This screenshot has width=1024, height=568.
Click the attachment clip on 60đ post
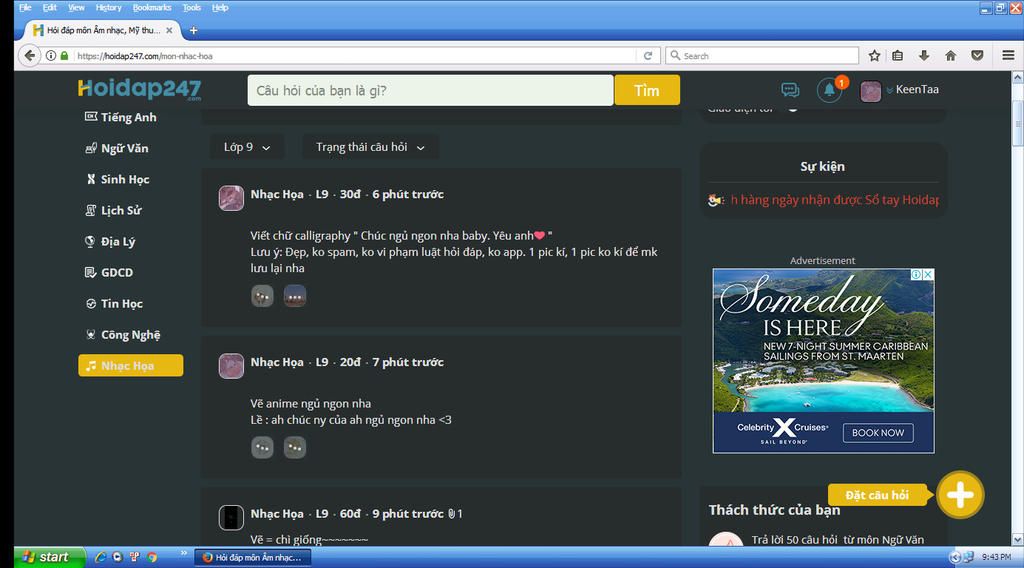(451, 514)
